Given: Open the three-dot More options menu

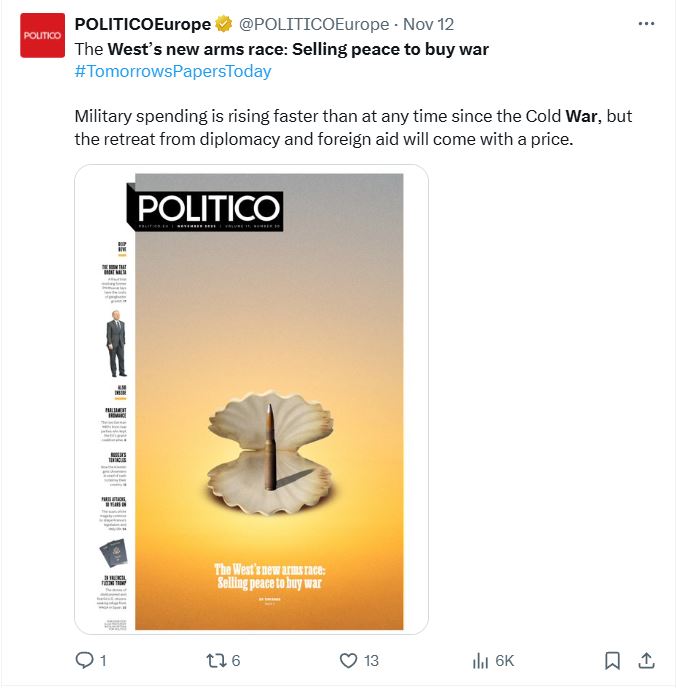Looking at the screenshot, I should [646, 24].
